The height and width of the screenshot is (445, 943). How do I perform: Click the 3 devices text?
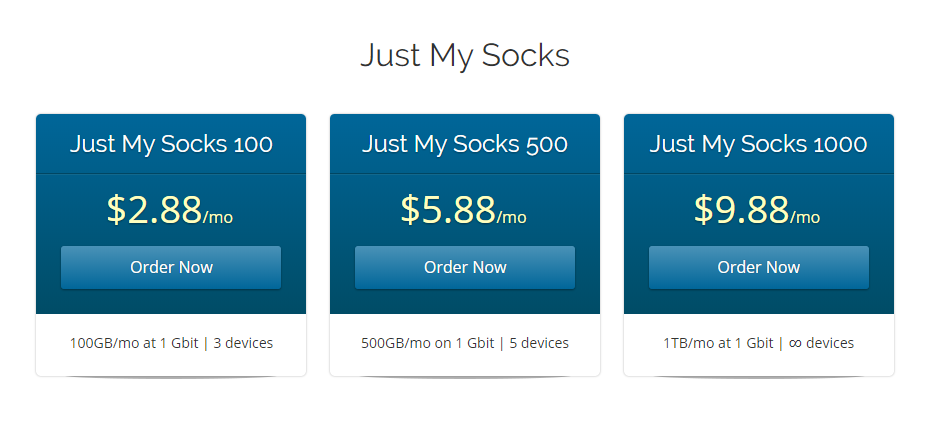pyautogui.click(x=243, y=343)
